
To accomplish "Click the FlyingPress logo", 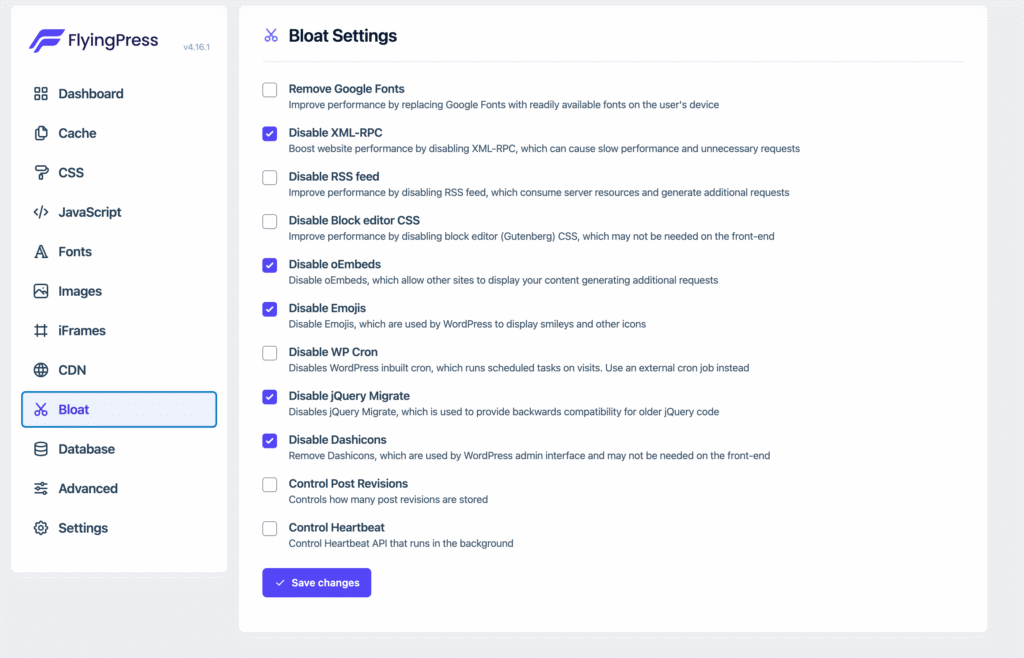I will coord(95,41).
